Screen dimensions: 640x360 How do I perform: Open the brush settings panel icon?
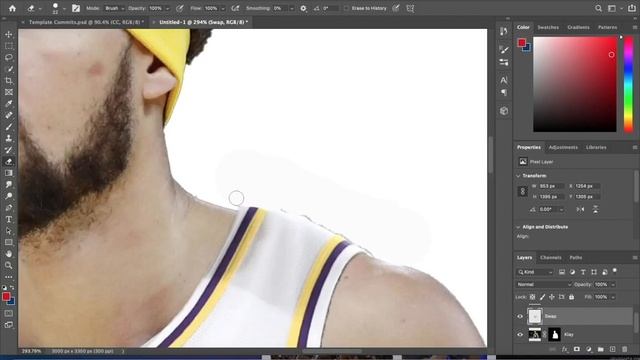76,8
